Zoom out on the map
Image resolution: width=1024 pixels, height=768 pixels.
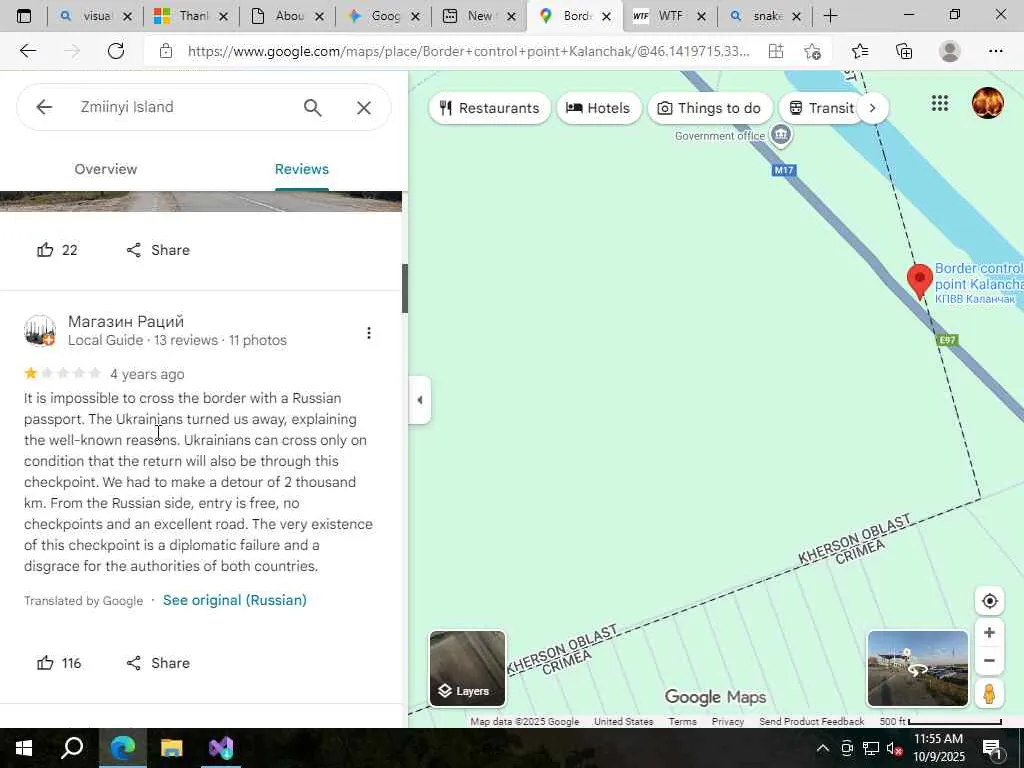tap(989, 661)
